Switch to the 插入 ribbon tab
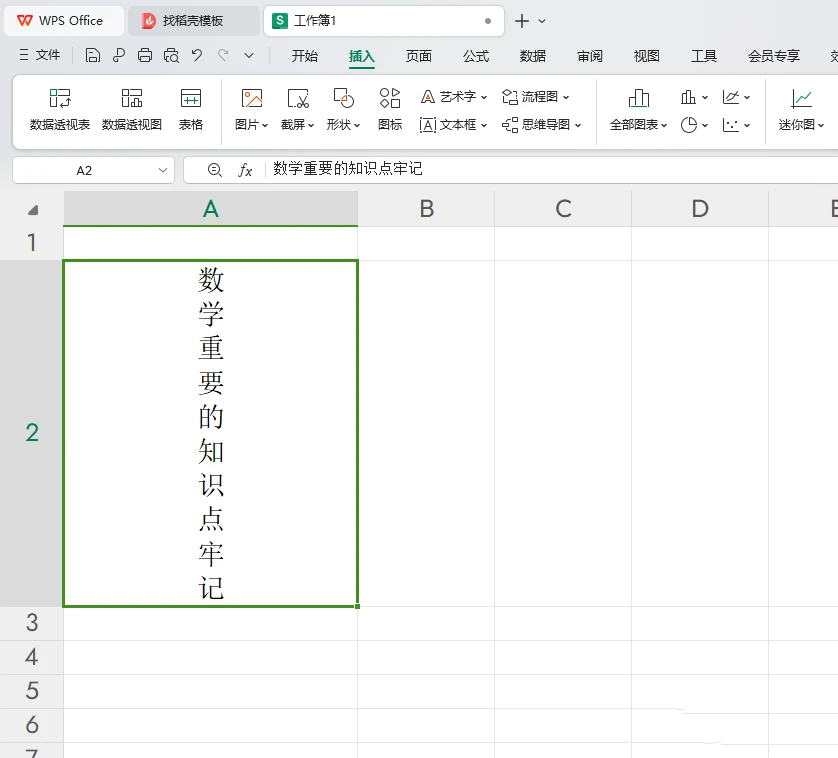This screenshot has height=758, width=838. 362,56
